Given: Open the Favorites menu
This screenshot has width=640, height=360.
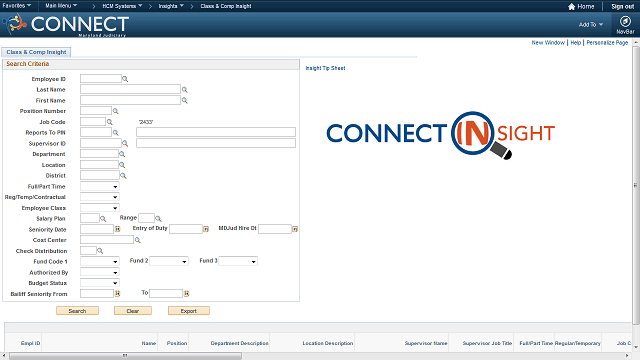Looking at the screenshot, I should click(x=17, y=6).
